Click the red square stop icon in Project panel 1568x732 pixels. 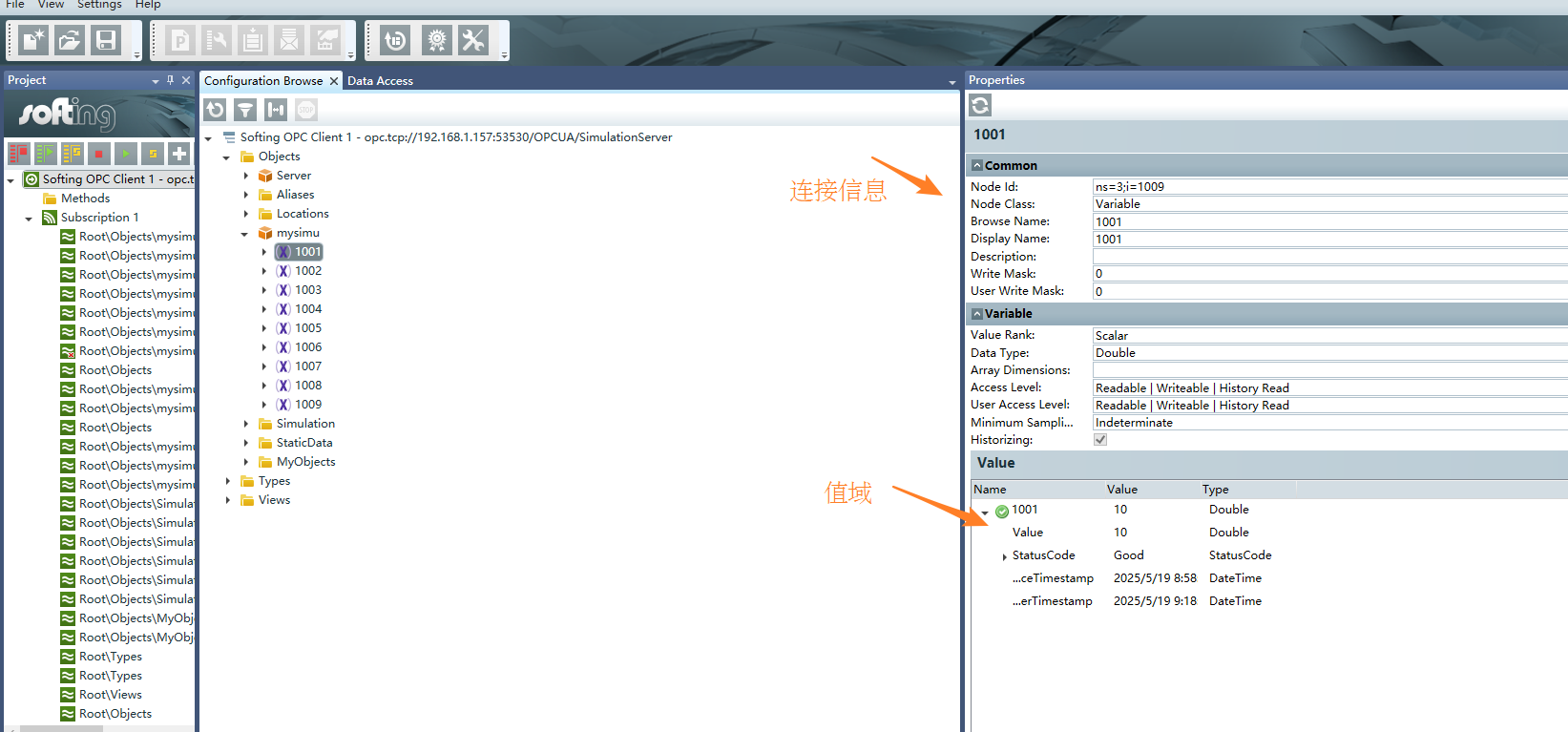[x=98, y=153]
